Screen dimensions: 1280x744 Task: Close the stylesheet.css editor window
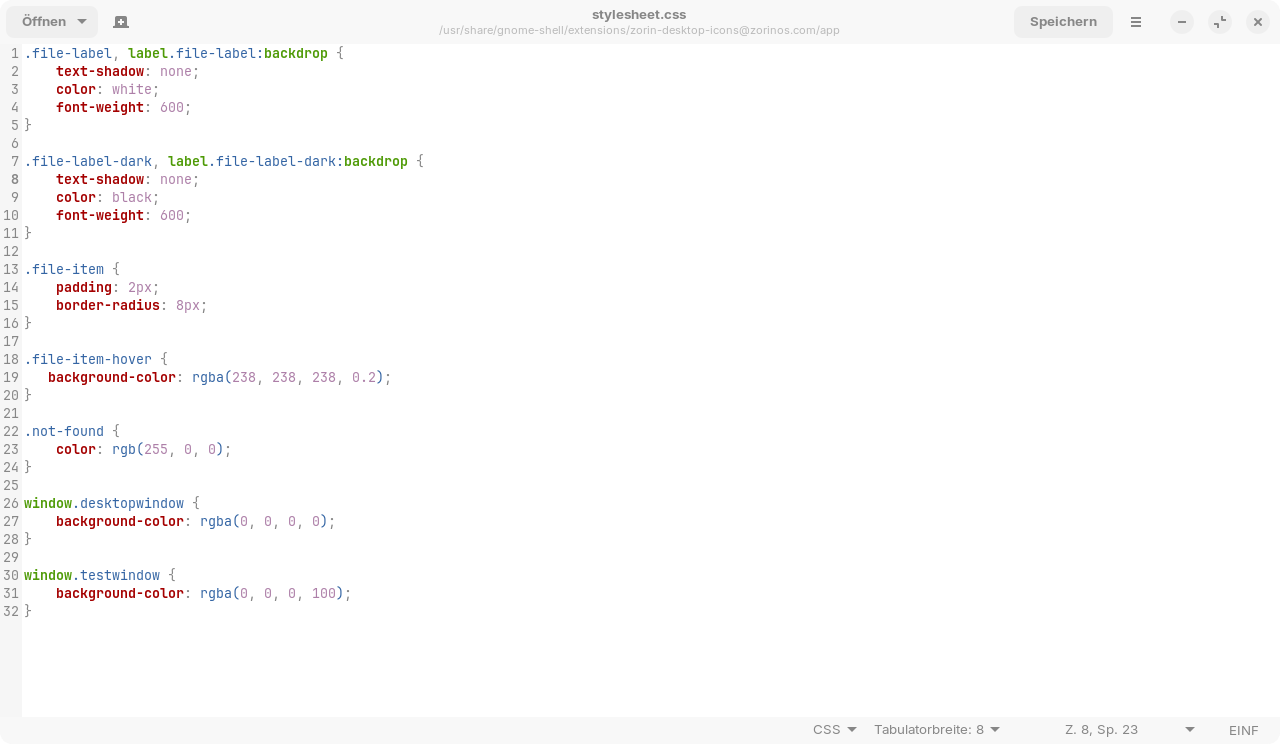[x=1258, y=22]
